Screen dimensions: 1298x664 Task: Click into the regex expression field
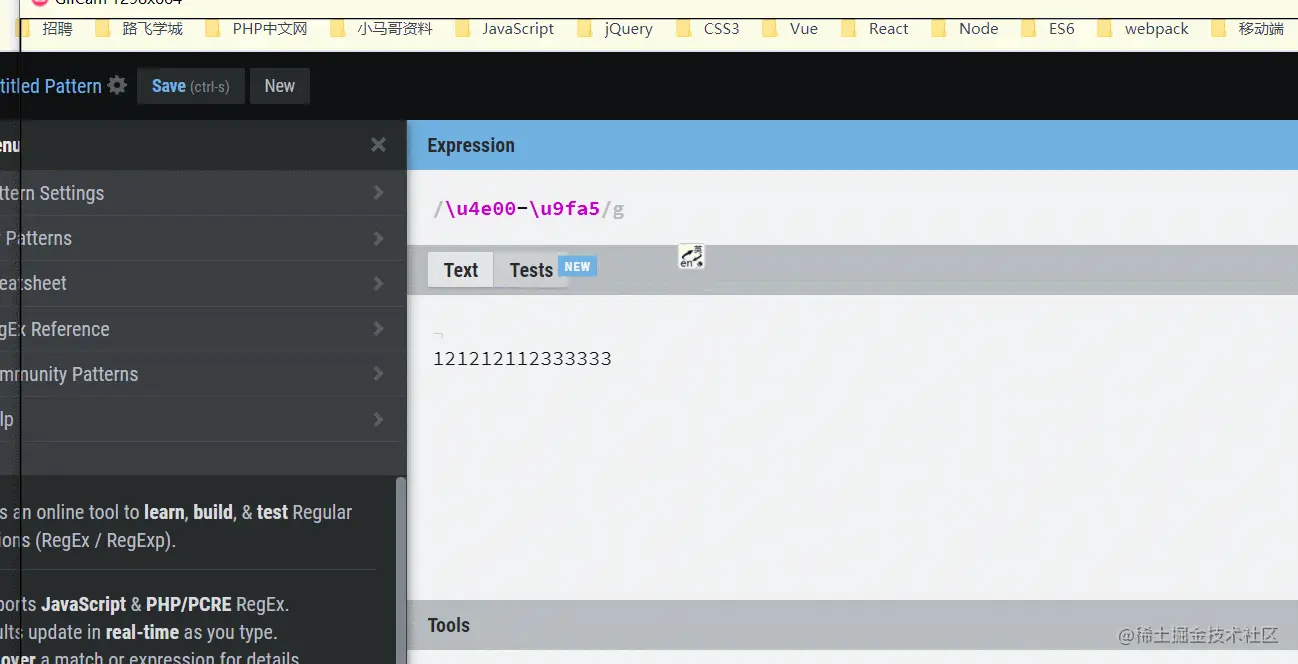pos(852,209)
